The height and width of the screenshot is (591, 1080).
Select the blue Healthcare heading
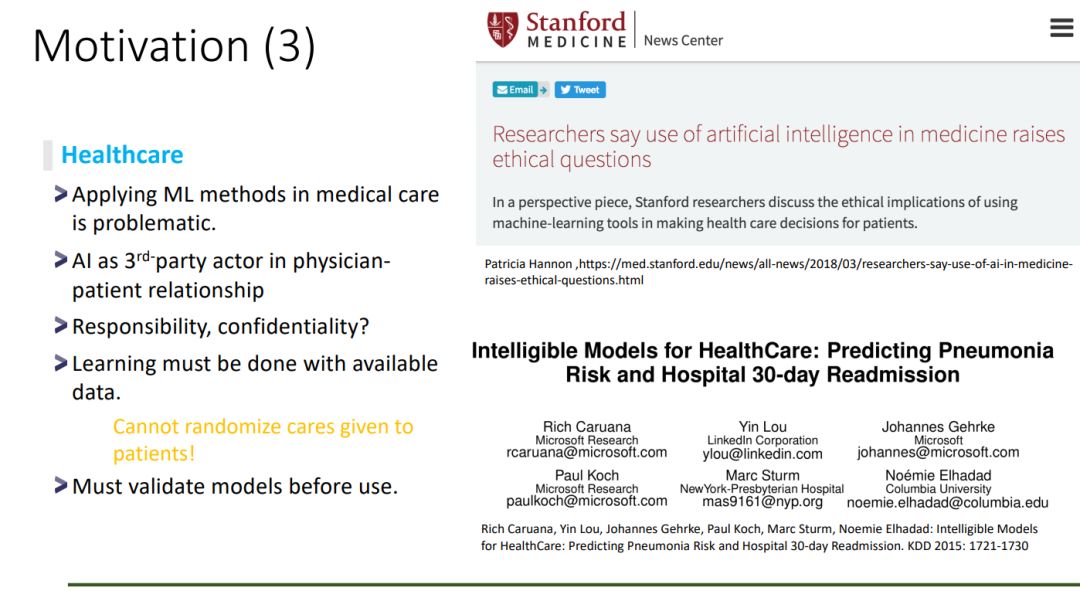122,155
